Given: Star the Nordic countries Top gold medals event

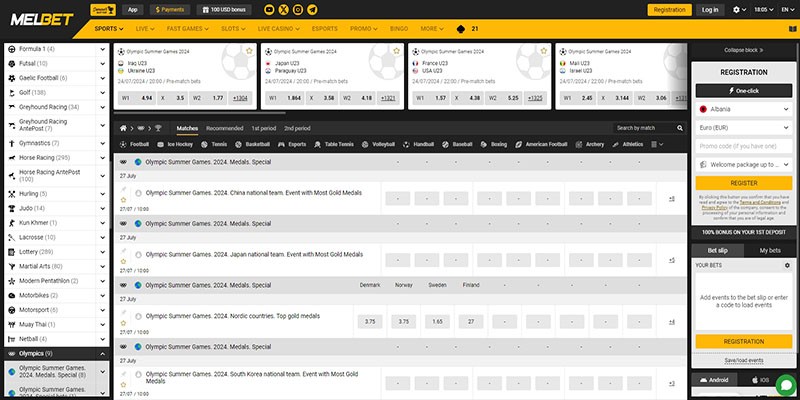Looking at the screenshot, I should (x=123, y=323).
